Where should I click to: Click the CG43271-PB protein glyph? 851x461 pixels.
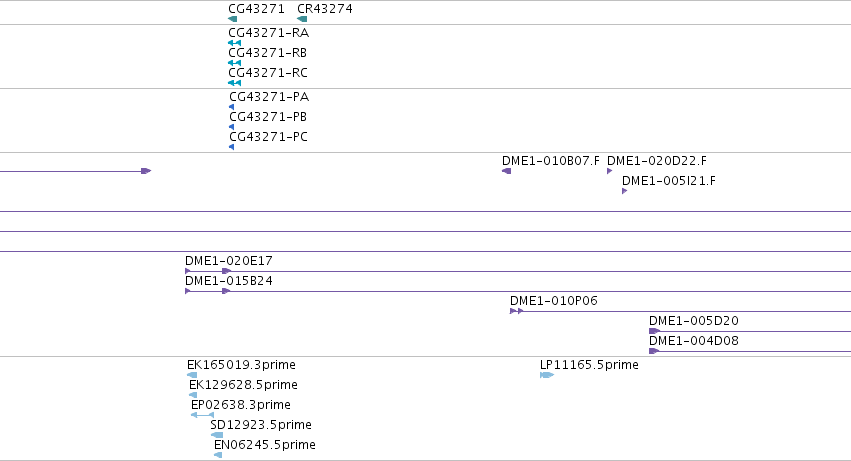coord(232,127)
